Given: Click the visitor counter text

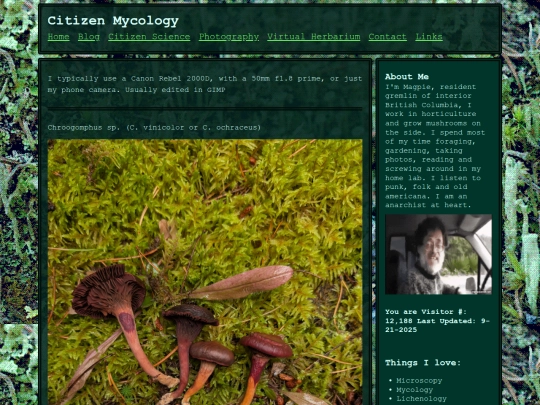Looking at the screenshot, I should [437, 321].
